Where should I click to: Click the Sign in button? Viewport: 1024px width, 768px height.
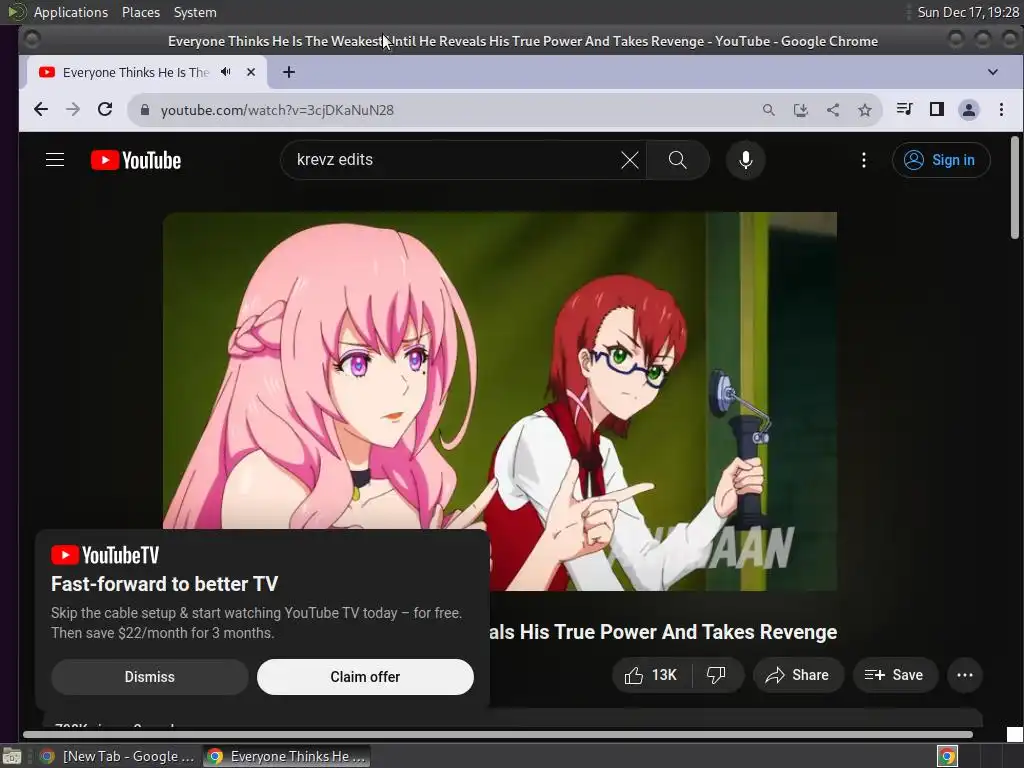[940, 160]
